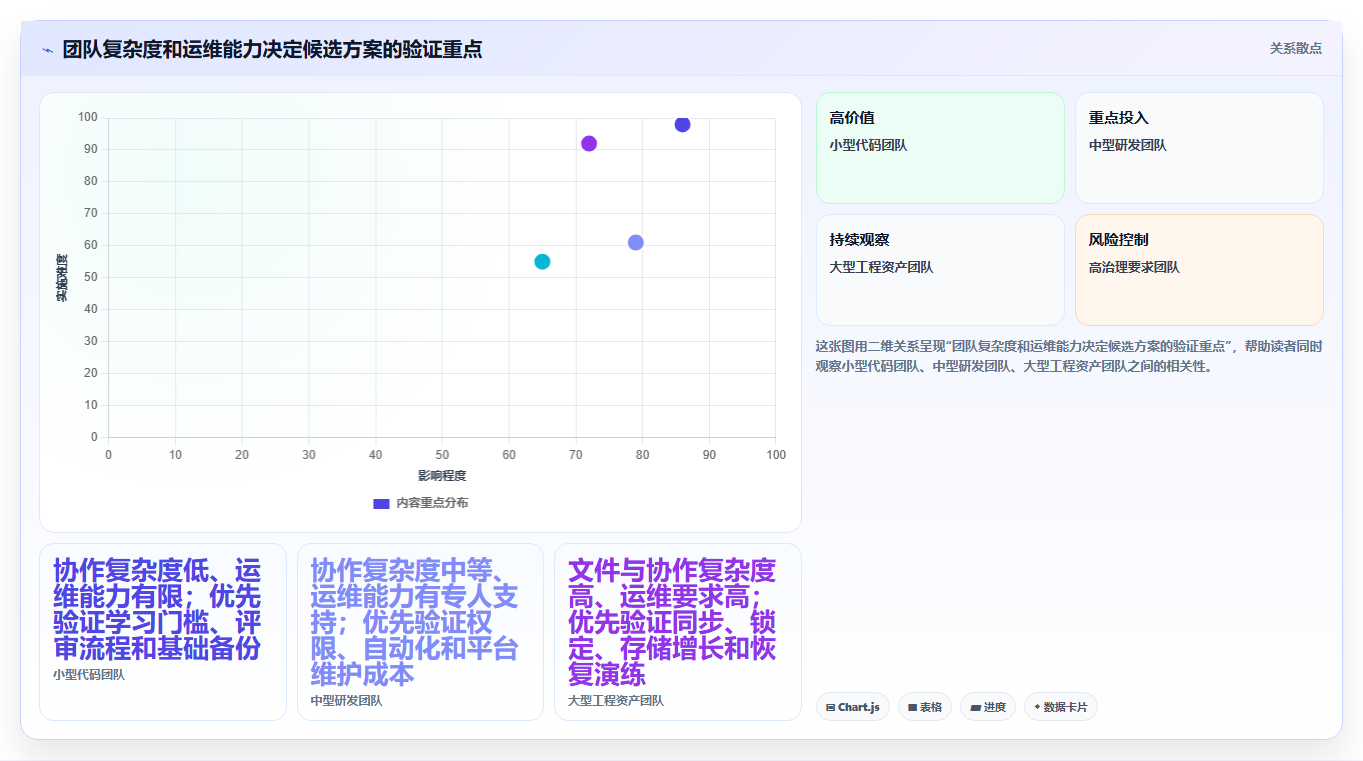Click the 关系散点 label in header

click(1296, 48)
